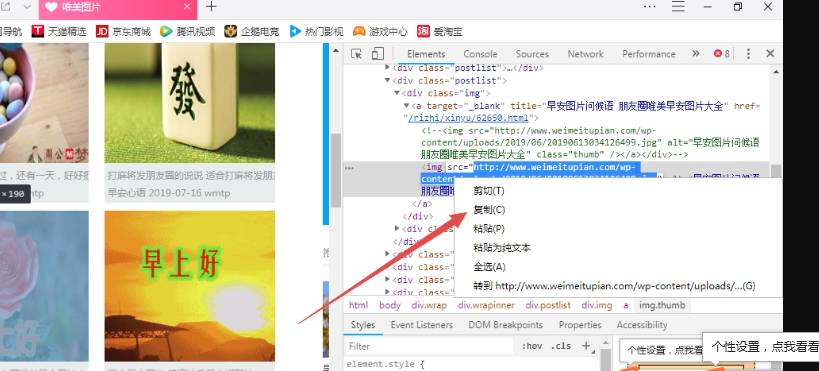Click the 爱淘宝 bookmark
The width and height of the screenshot is (819, 371).
(x=440, y=31)
